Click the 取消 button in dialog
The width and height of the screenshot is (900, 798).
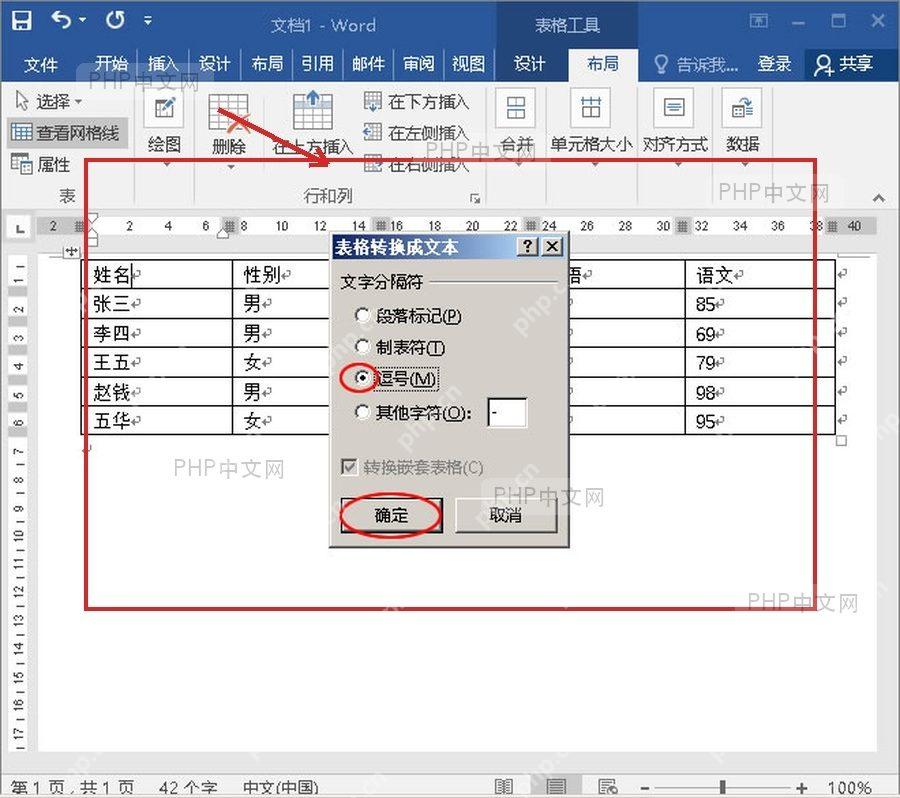click(x=506, y=515)
